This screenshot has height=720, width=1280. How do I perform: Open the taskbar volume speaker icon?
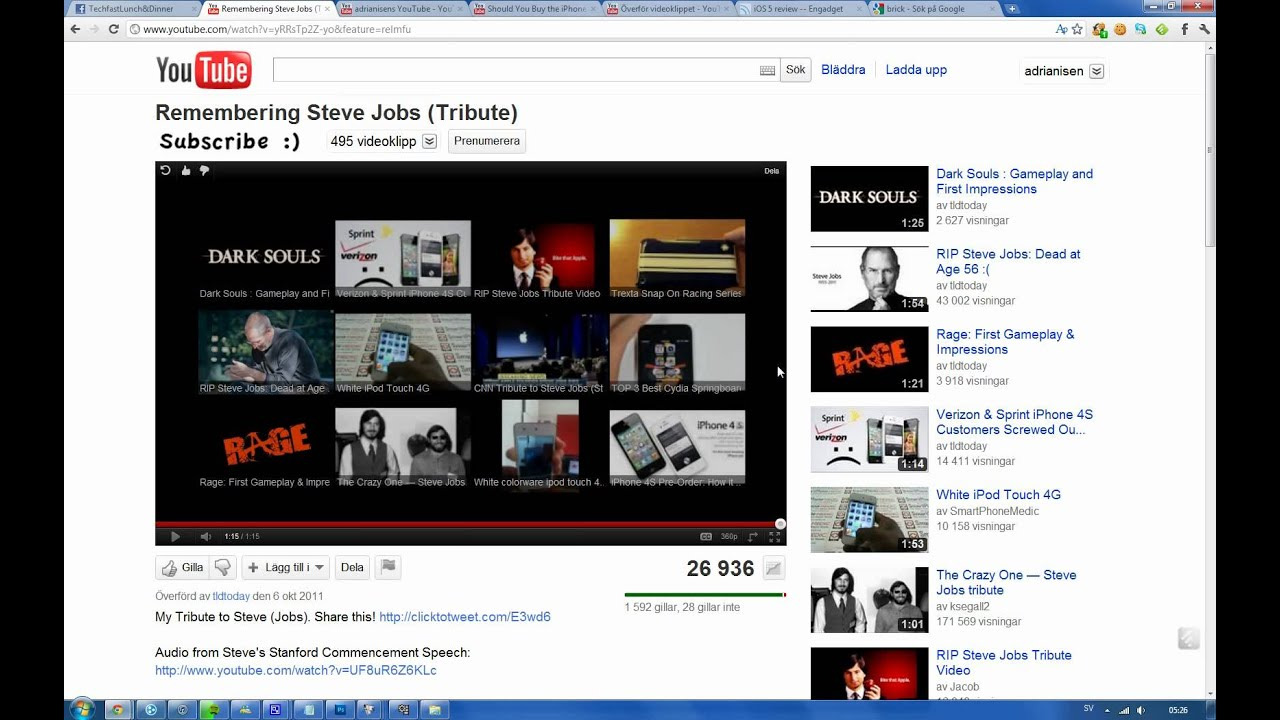pyautogui.click(x=1139, y=710)
